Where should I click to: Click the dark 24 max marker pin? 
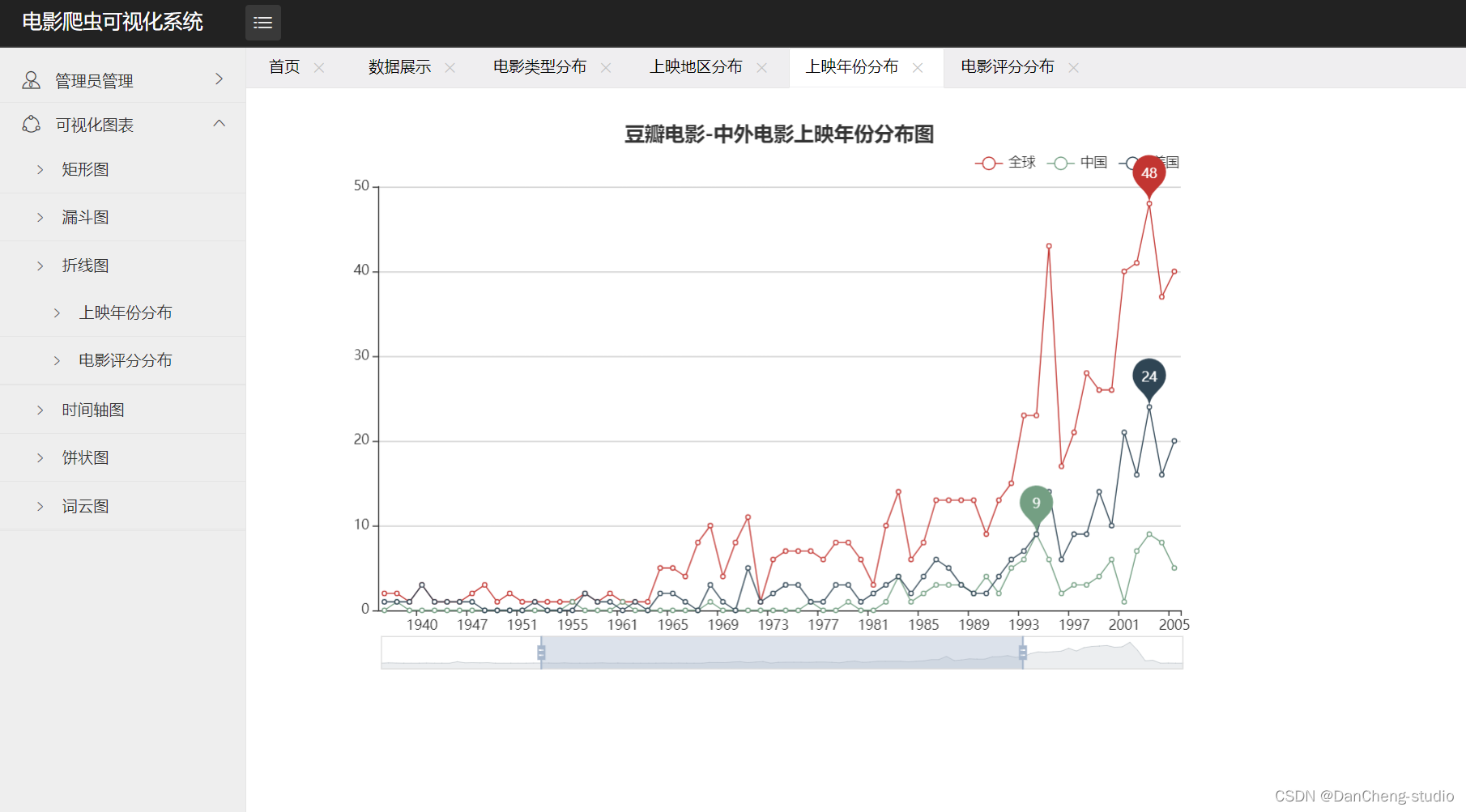pos(1149,378)
